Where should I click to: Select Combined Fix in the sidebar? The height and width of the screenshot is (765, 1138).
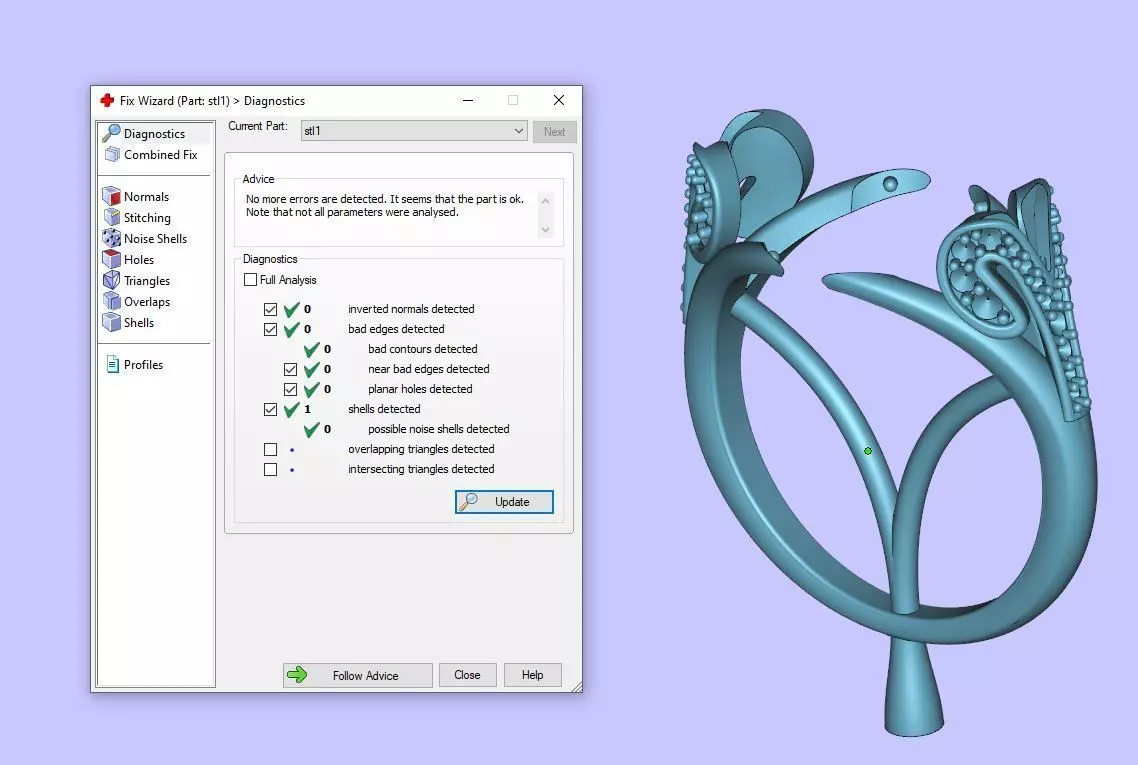(160, 155)
